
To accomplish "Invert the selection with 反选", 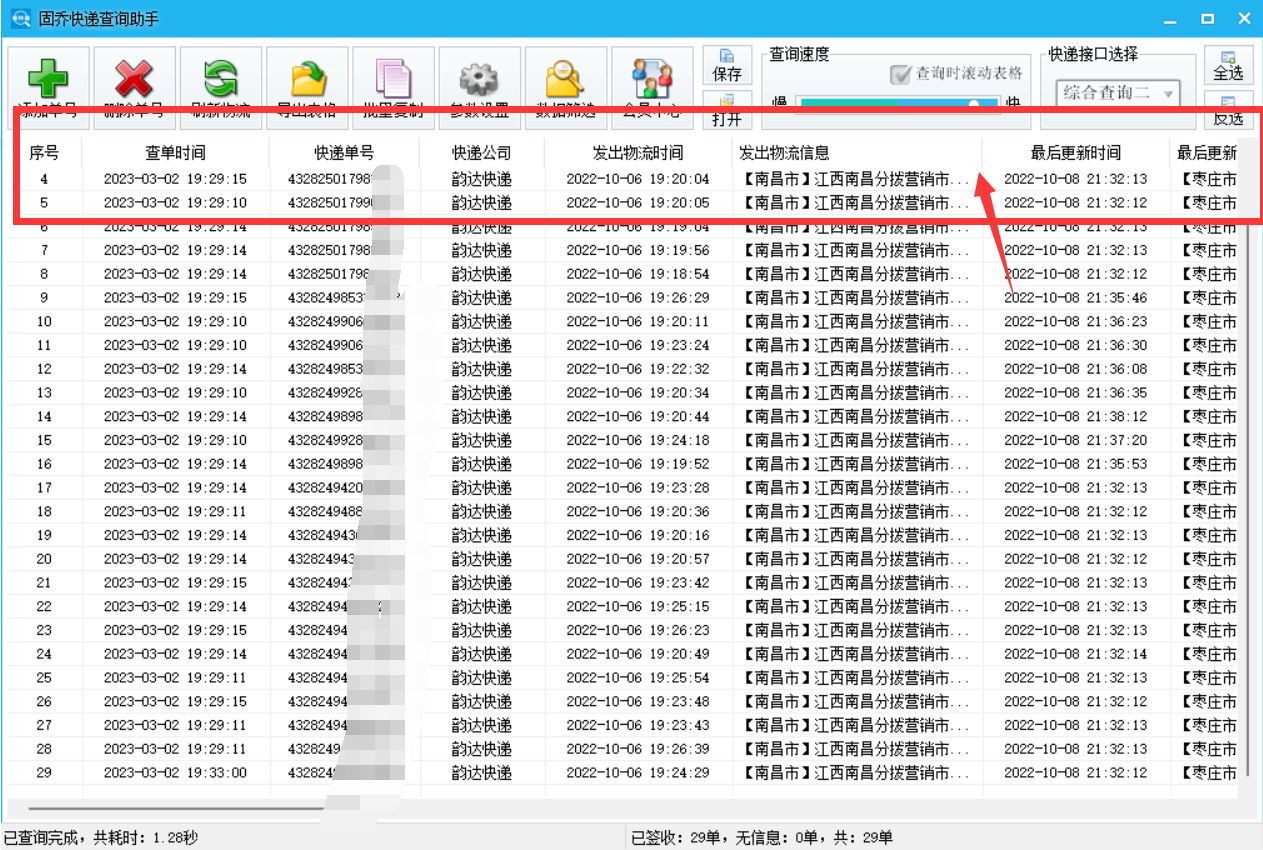I will point(1228,110).
